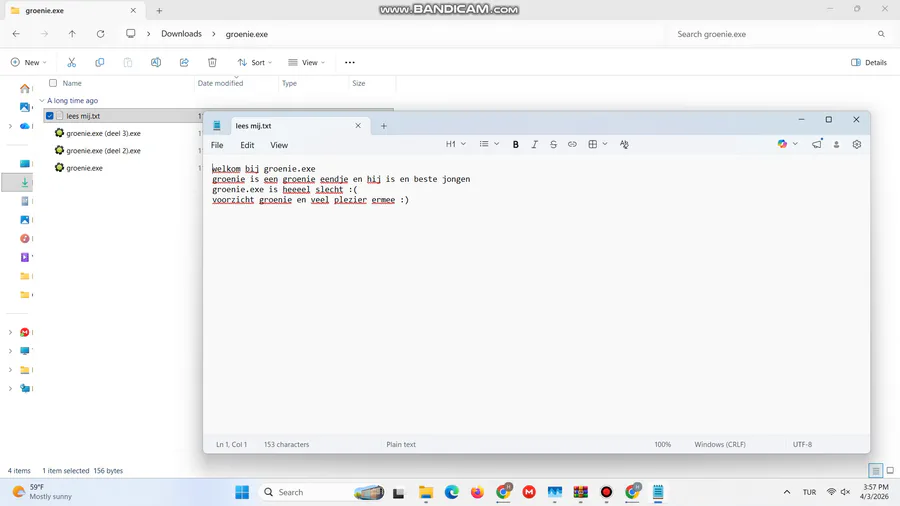Open Notepad settings gear
Image resolution: width=900 pixels, height=506 pixels.
[857, 145]
